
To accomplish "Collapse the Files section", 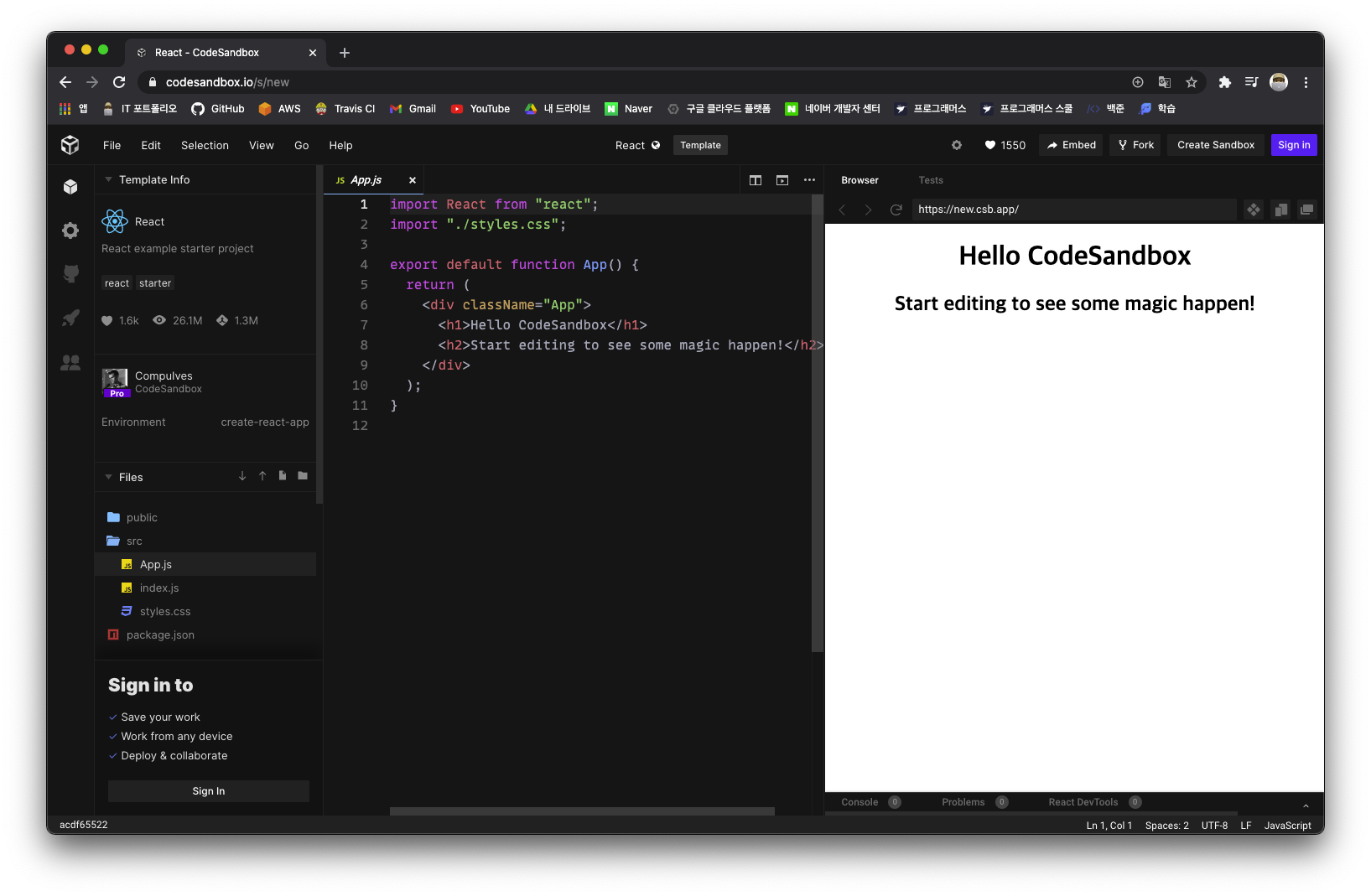I will [x=109, y=477].
